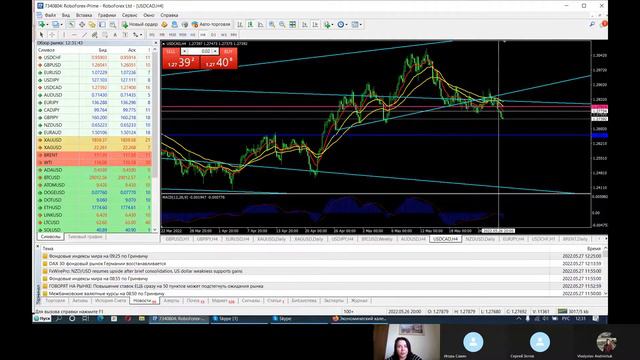The width and height of the screenshot is (640, 360).
Task: Switch timeframe to M15
Action: (x=172, y=35)
